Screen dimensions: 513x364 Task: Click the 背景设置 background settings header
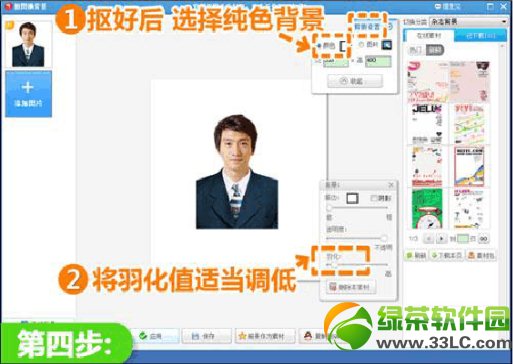(x=367, y=26)
